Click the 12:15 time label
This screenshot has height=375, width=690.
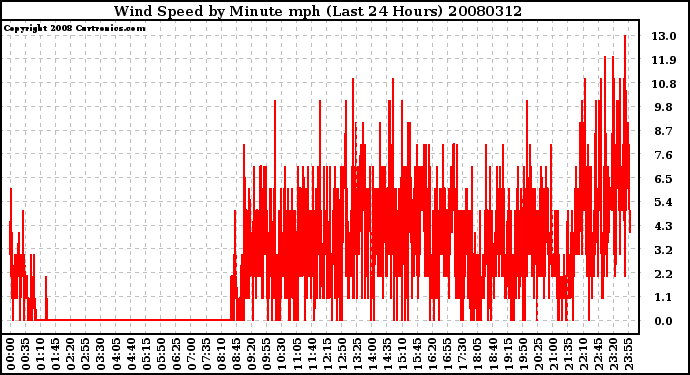(x=326, y=354)
